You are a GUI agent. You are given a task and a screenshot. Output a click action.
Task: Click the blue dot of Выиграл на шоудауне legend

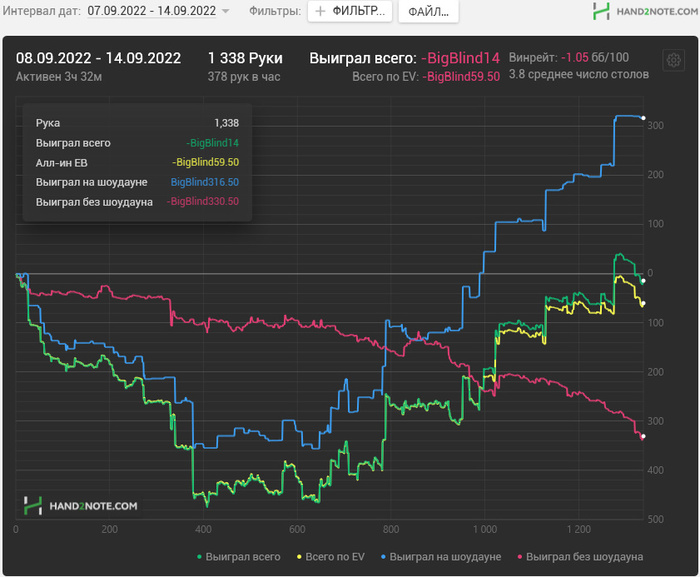point(383,557)
